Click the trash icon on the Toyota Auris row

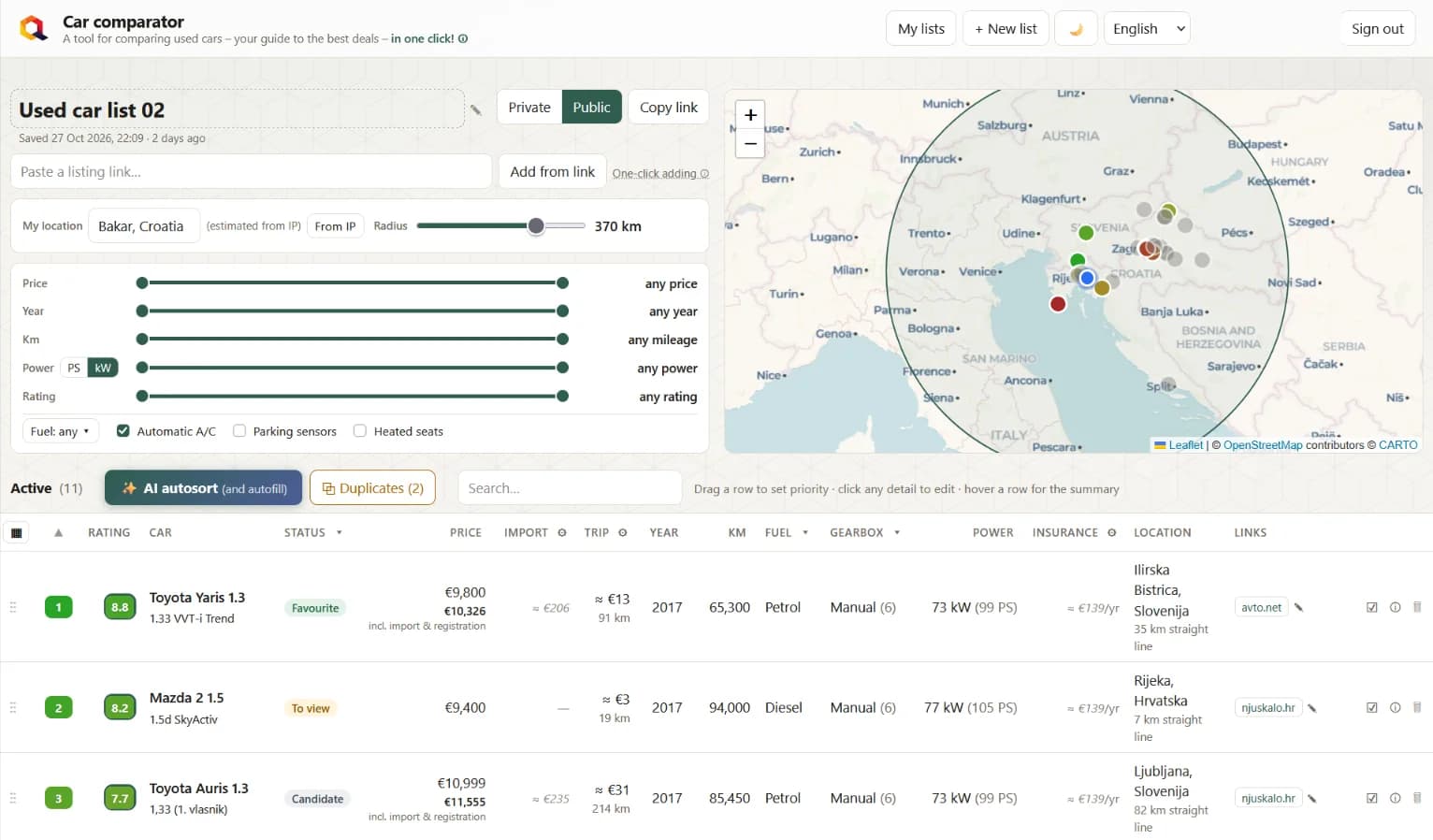pos(1417,798)
